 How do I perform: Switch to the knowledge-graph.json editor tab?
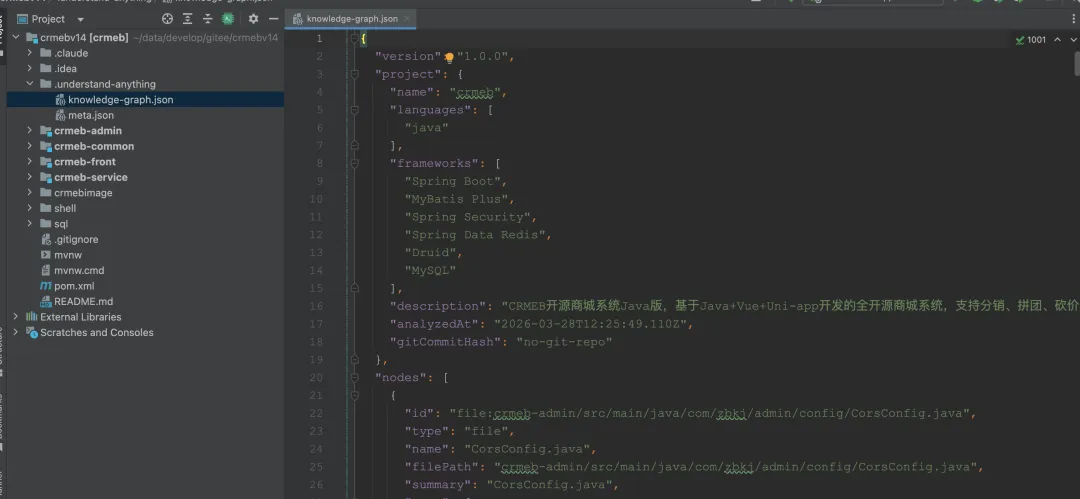tap(351, 19)
